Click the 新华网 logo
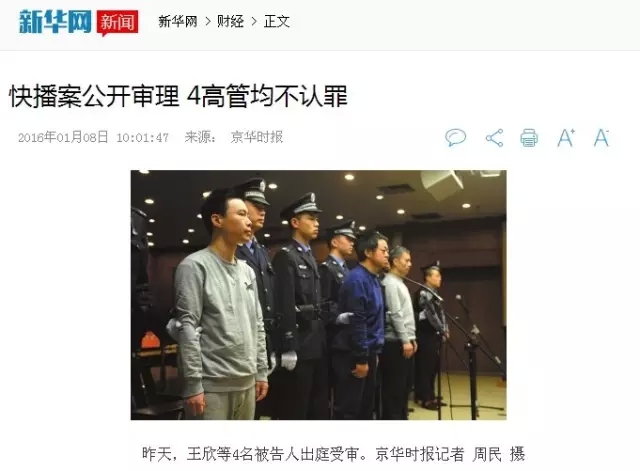This screenshot has width=640, height=471. click(x=55, y=22)
